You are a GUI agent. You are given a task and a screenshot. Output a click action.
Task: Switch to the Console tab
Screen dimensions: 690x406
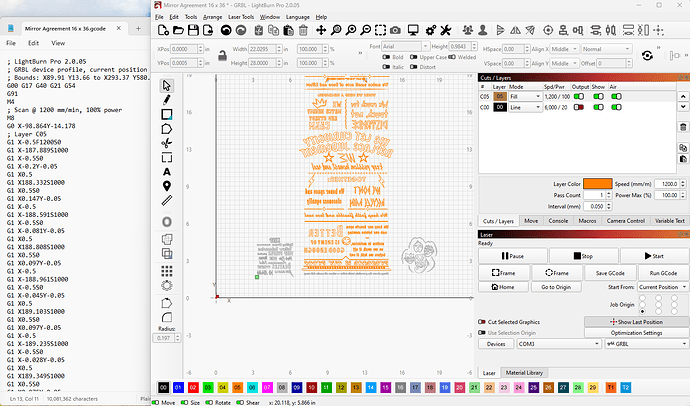[x=559, y=221]
